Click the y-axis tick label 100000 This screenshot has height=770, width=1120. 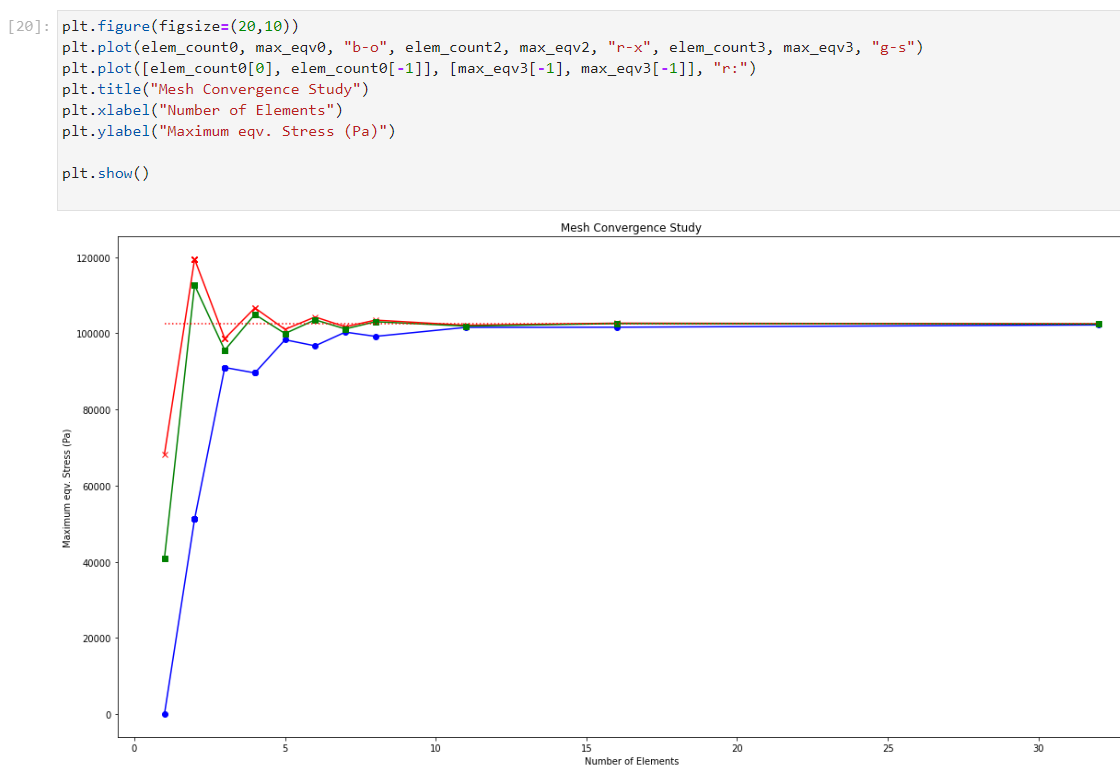(93, 334)
